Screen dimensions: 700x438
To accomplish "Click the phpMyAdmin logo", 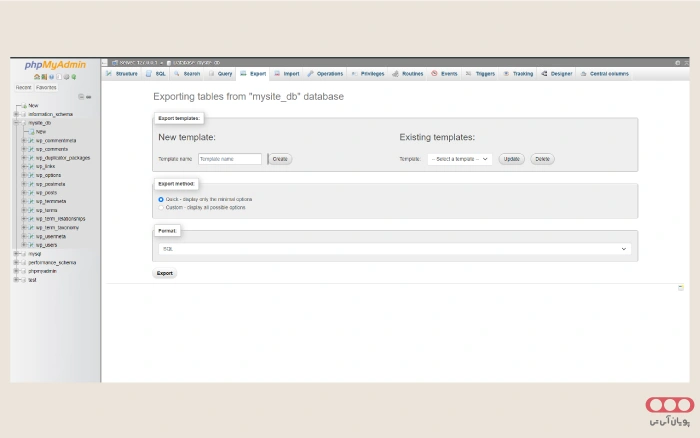I will click(55, 65).
